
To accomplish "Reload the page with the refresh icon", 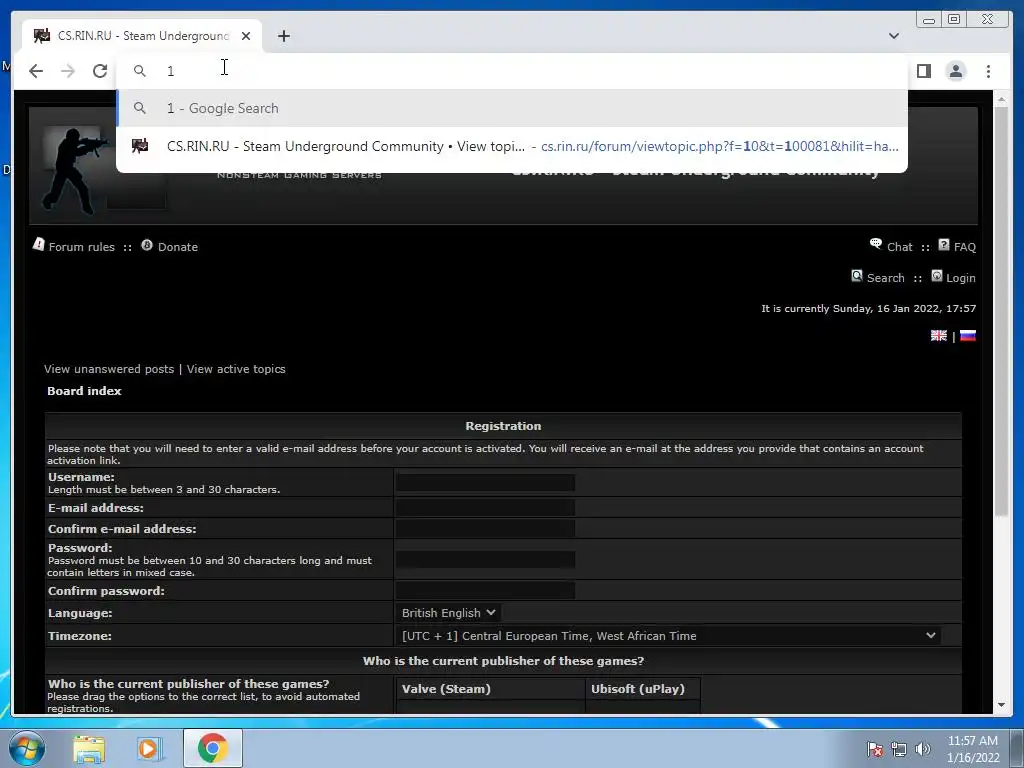I will point(100,71).
